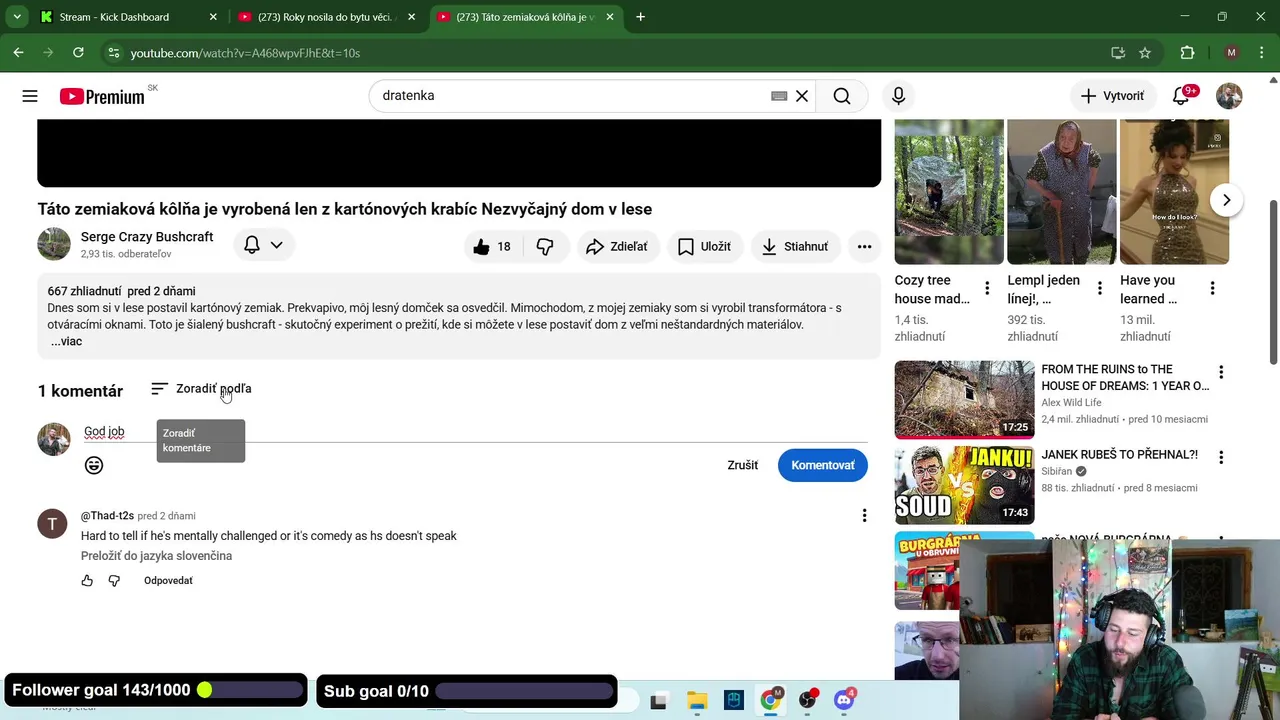This screenshot has height=720, width=1280.
Task: Switch to Roky nosila do bytu tab
Action: coord(326,17)
